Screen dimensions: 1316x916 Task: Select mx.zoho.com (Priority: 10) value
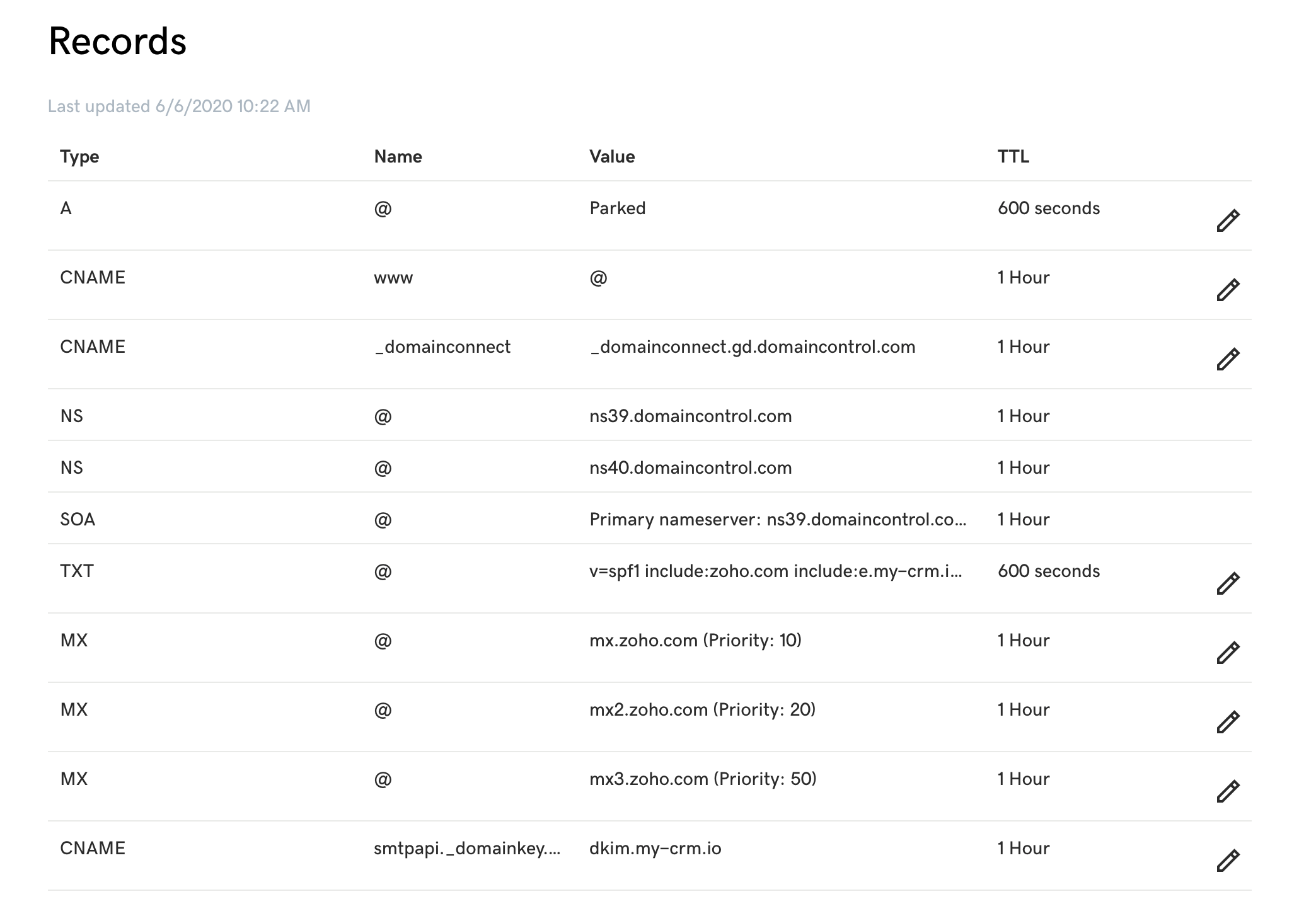[695, 641]
